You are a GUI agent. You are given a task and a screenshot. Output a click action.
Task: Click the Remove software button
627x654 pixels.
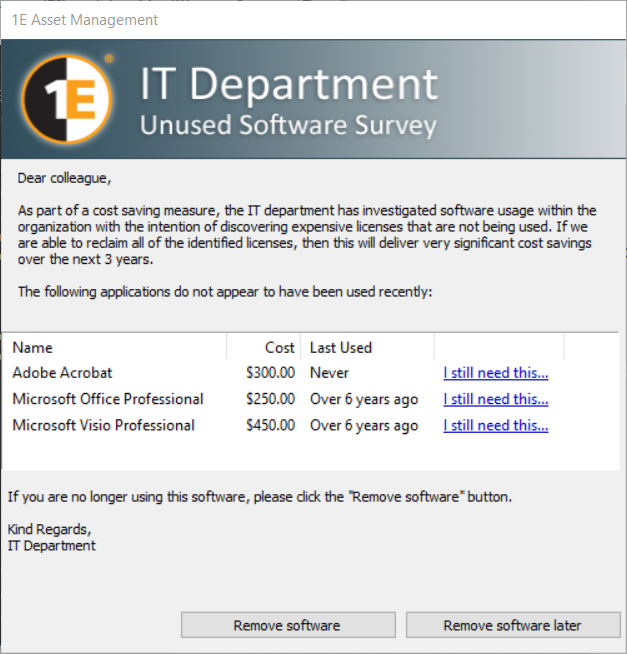click(287, 625)
